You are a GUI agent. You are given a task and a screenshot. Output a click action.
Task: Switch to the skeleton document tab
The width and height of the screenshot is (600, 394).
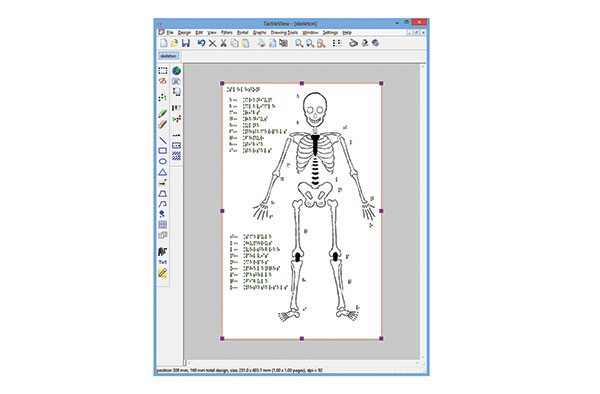(x=168, y=56)
